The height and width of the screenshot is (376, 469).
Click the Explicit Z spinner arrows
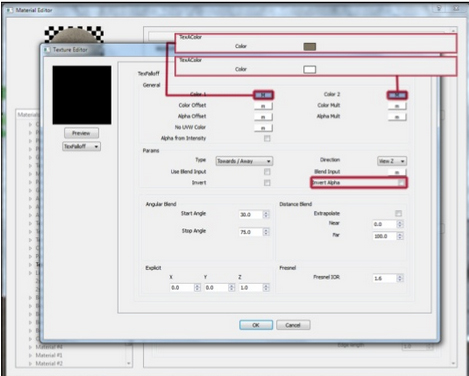[266, 288]
